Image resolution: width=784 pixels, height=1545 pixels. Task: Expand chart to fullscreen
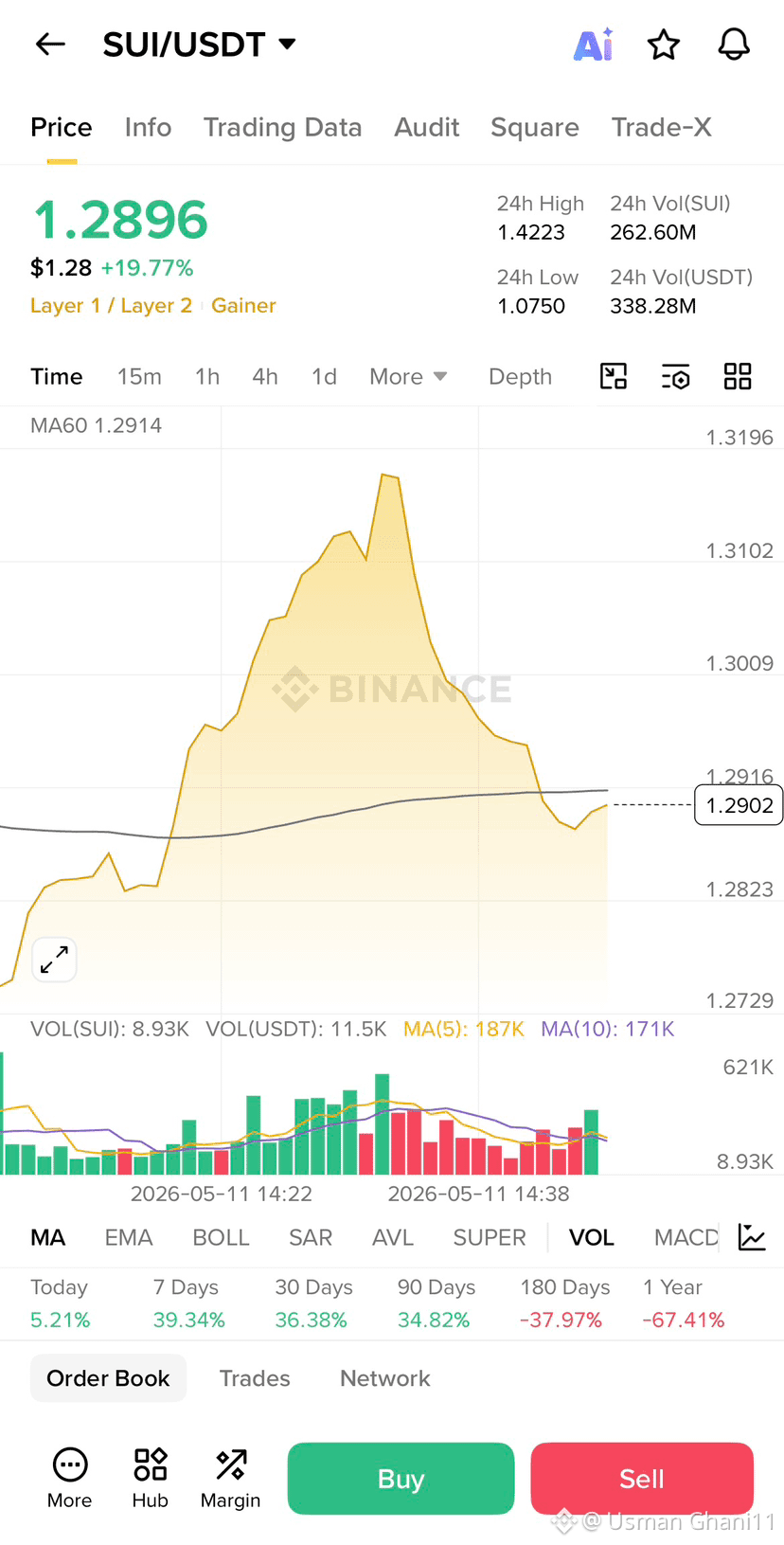click(x=54, y=960)
